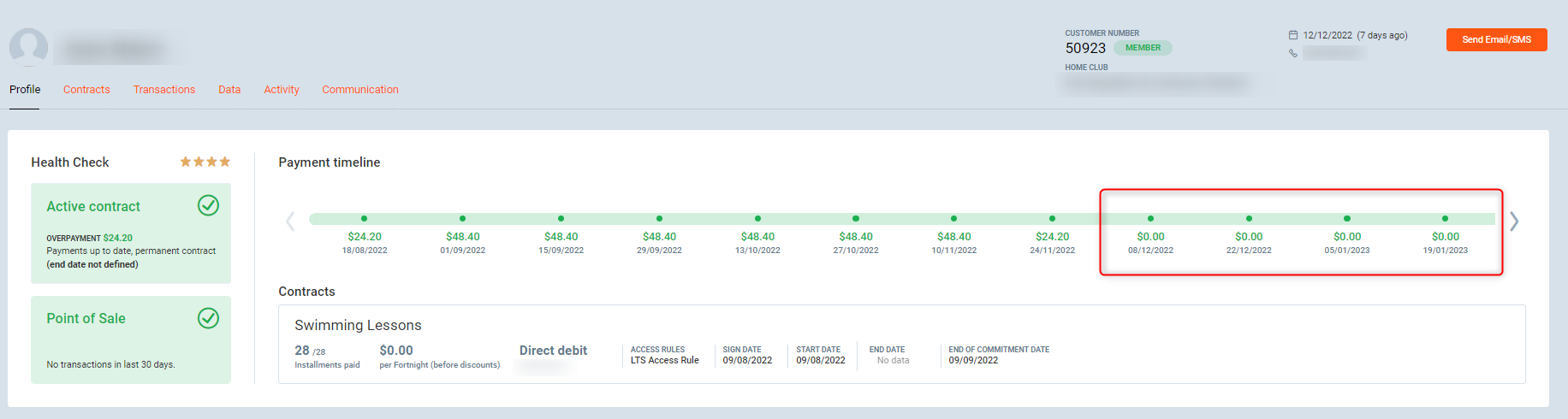Switch to the Transactions tab

pyautogui.click(x=164, y=90)
